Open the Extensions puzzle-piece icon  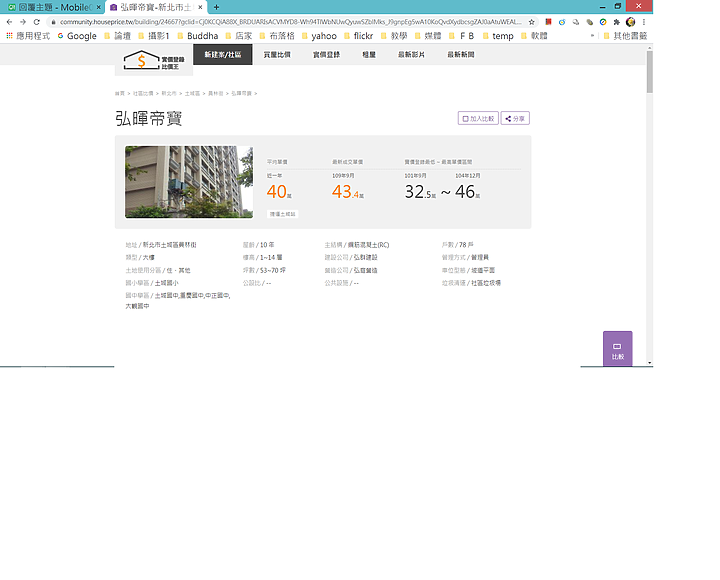(x=617, y=22)
